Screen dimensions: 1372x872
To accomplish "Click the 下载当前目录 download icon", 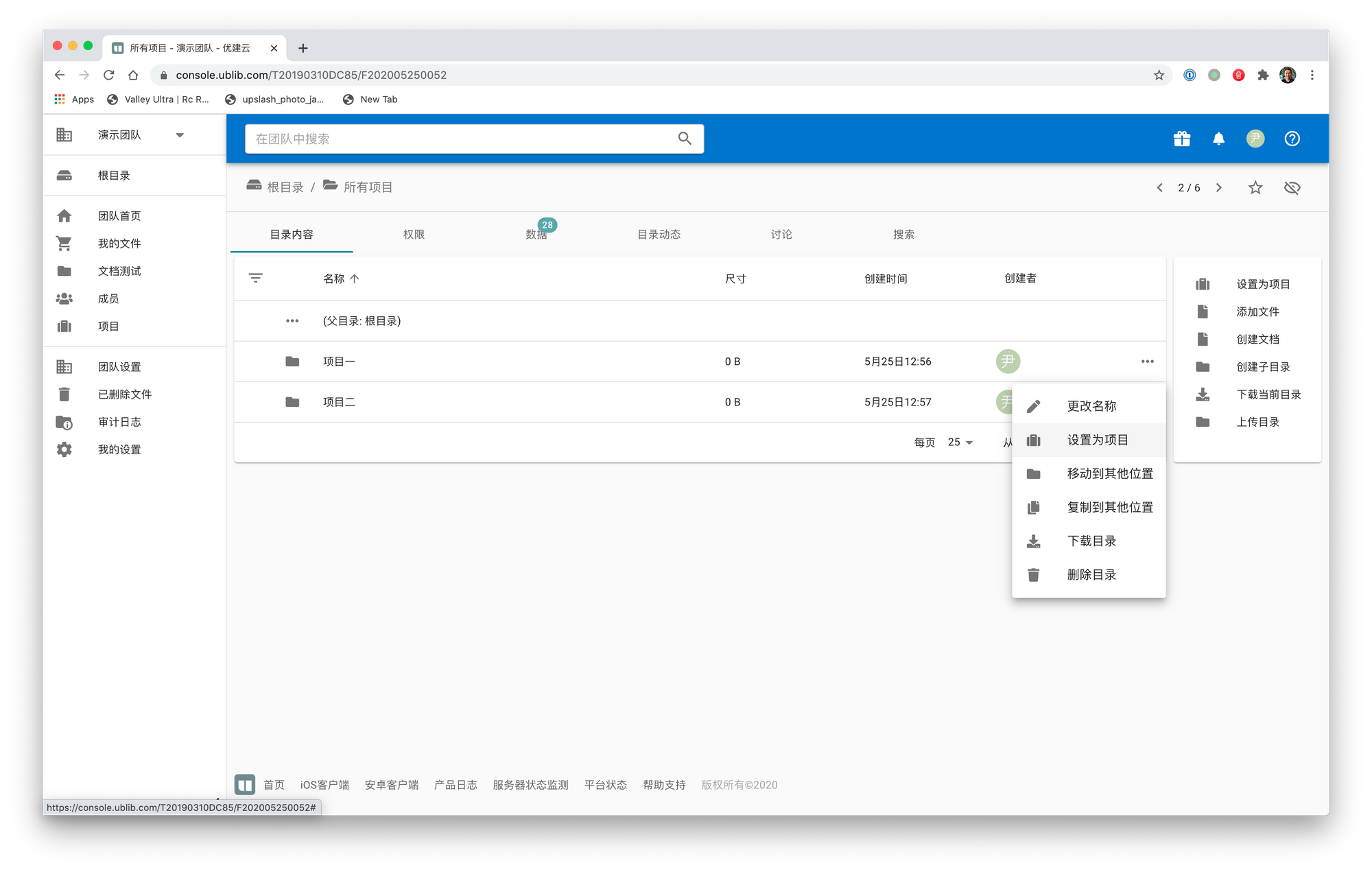I will [1203, 394].
